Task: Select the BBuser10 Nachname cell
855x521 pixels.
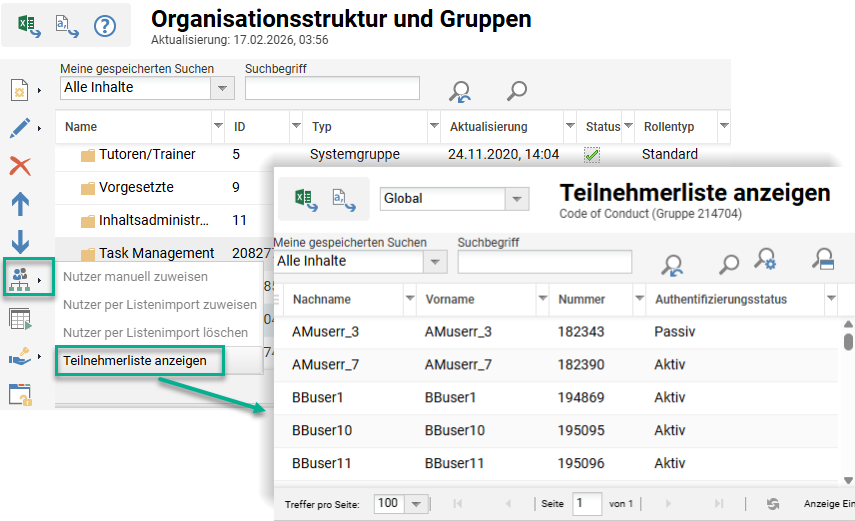Action: (322, 430)
